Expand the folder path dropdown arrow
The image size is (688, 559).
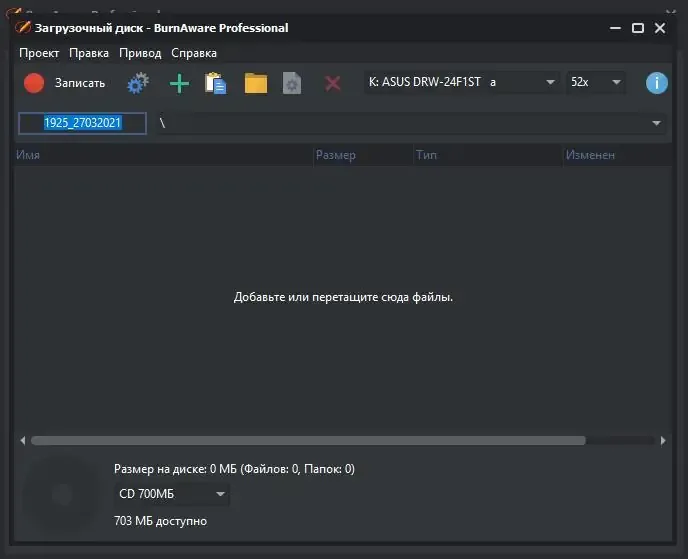coord(656,123)
